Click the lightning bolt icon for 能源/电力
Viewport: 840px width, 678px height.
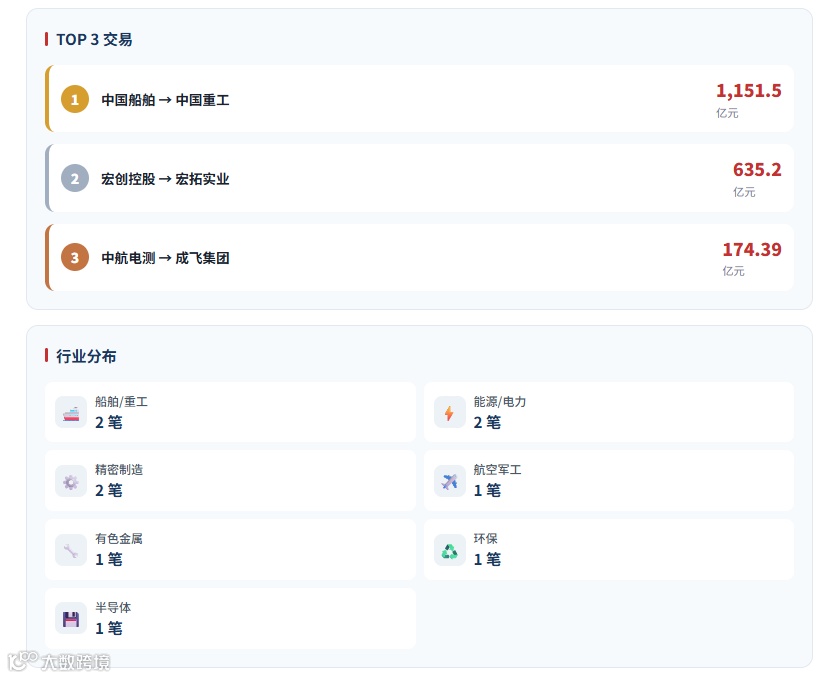coord(449,412)
